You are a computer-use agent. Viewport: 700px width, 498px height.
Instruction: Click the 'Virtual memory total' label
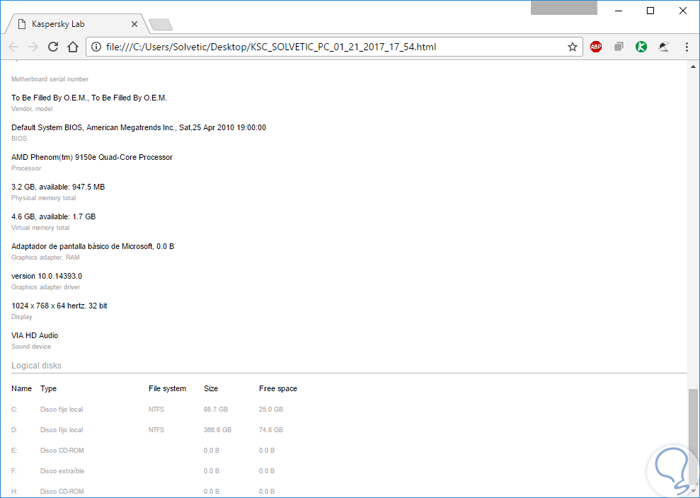pos(40,228)
